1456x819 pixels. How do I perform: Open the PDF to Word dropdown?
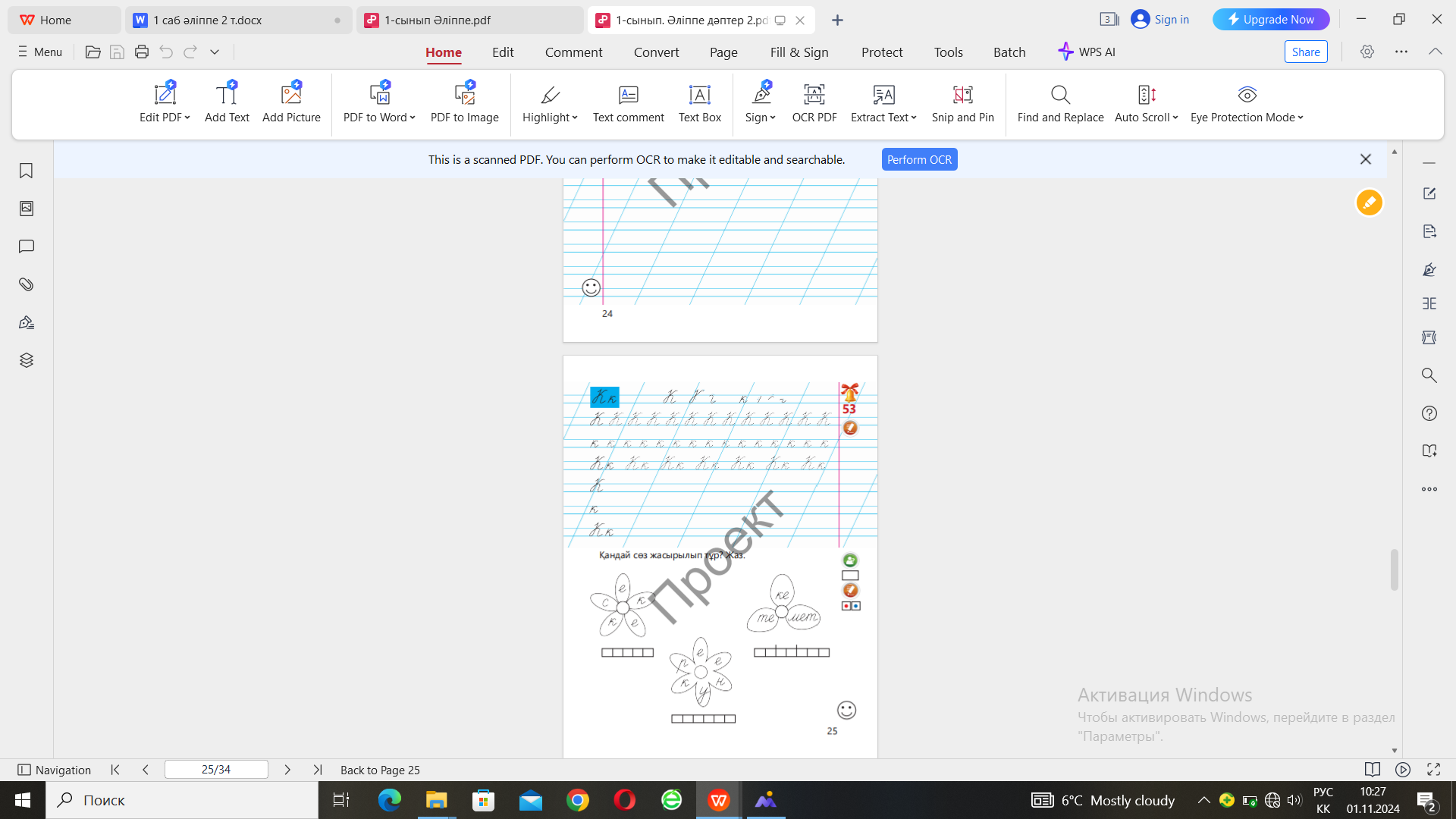tap(413, 118)
